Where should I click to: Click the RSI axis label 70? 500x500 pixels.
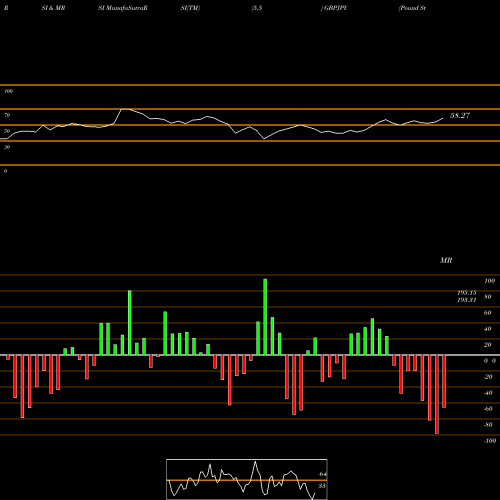pos(7,115)
